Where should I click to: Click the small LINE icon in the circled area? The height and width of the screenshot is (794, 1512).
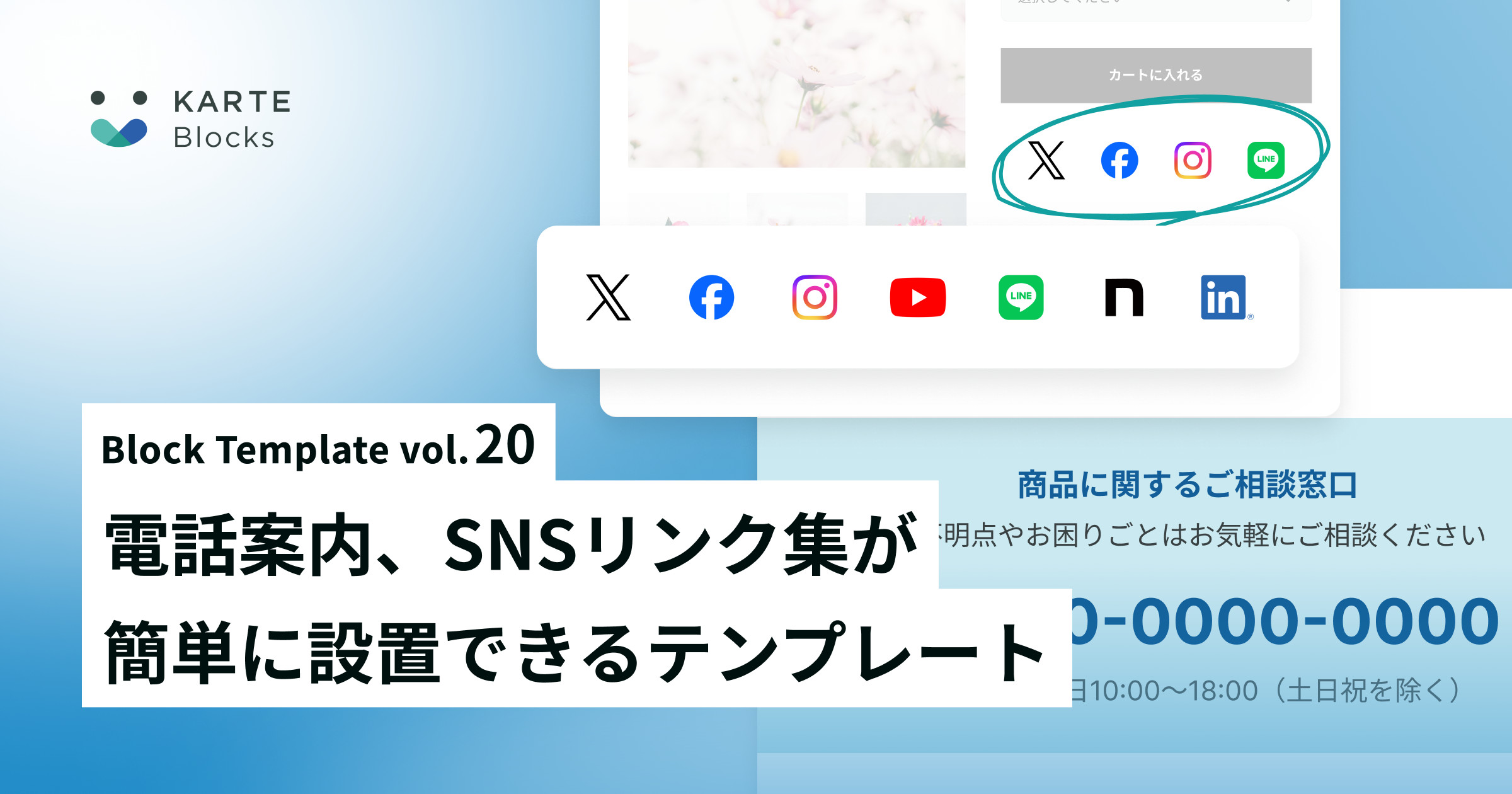pos(1266,160)
